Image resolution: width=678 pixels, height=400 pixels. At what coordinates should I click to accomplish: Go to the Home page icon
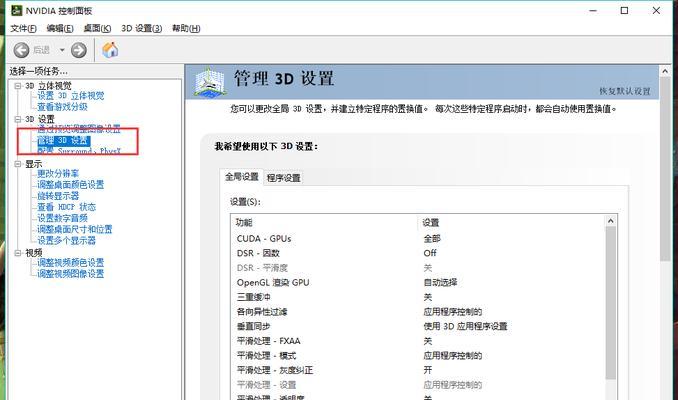[x=110, y=50]
